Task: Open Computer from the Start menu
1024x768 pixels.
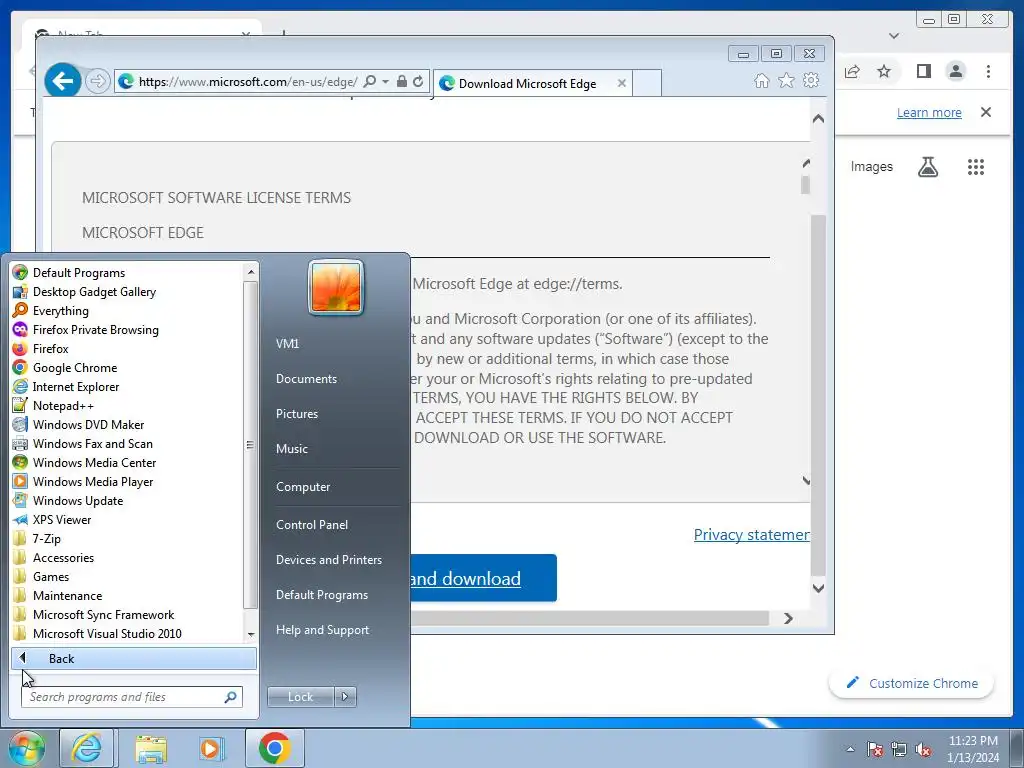Action: click(x=302, y=487)
